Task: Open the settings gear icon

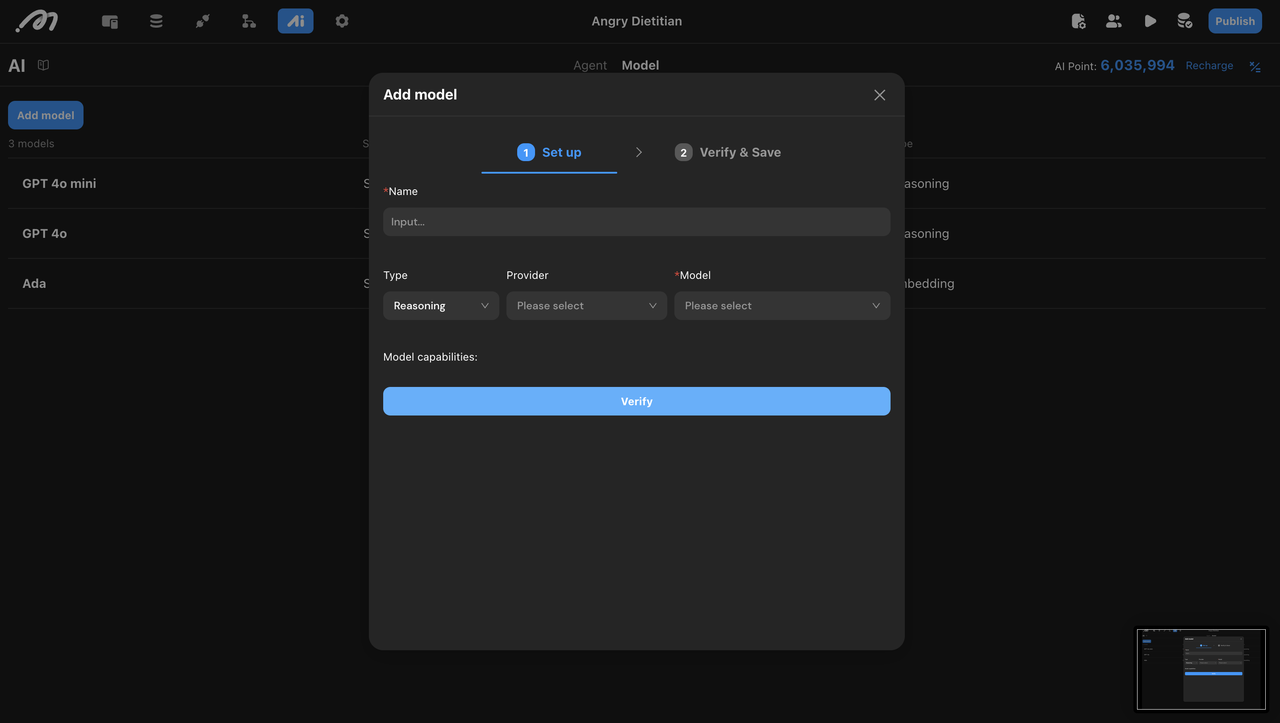Action: (x=342, y=21)
